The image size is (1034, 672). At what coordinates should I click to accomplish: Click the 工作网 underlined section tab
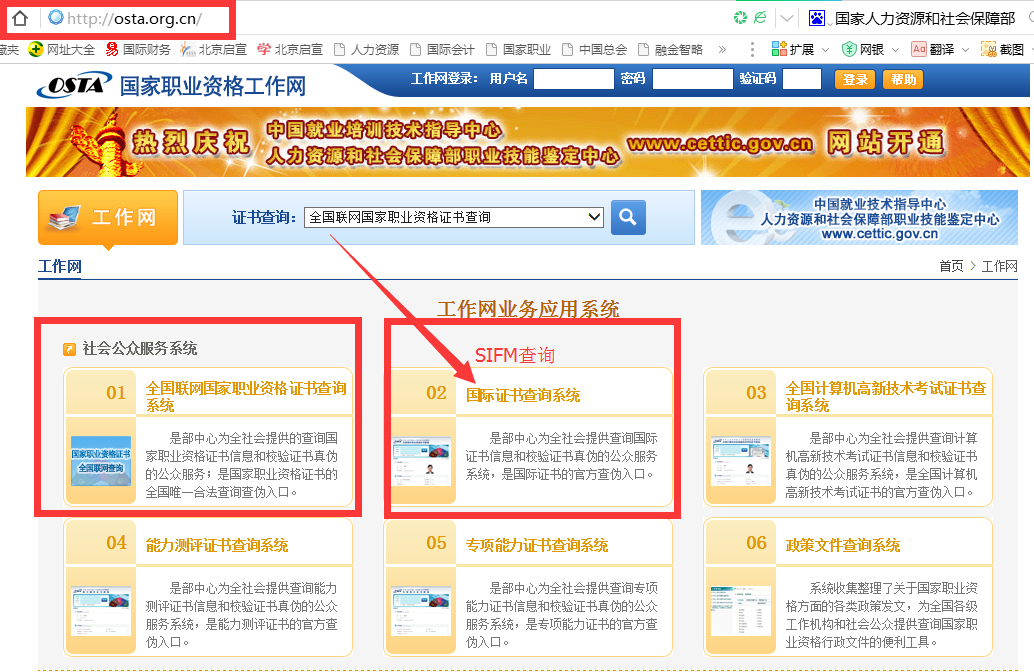(x=60, y=266)
